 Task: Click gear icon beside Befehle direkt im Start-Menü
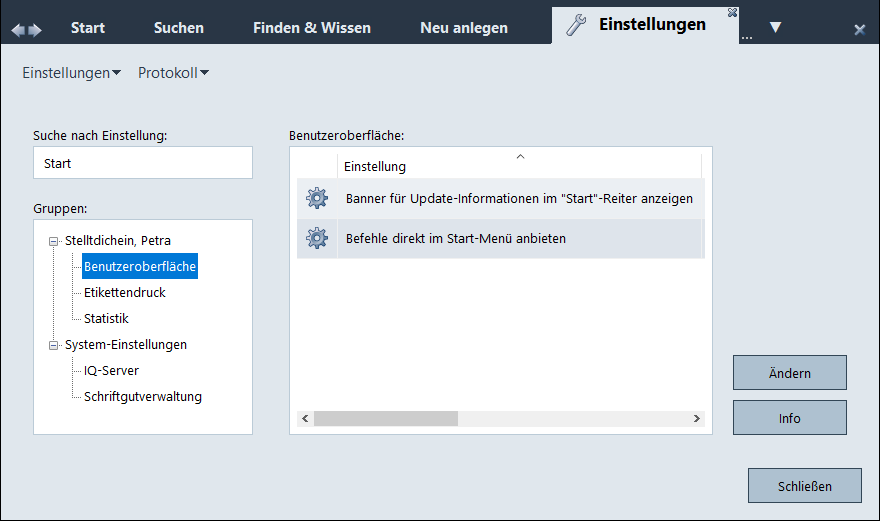click(317, 238)
